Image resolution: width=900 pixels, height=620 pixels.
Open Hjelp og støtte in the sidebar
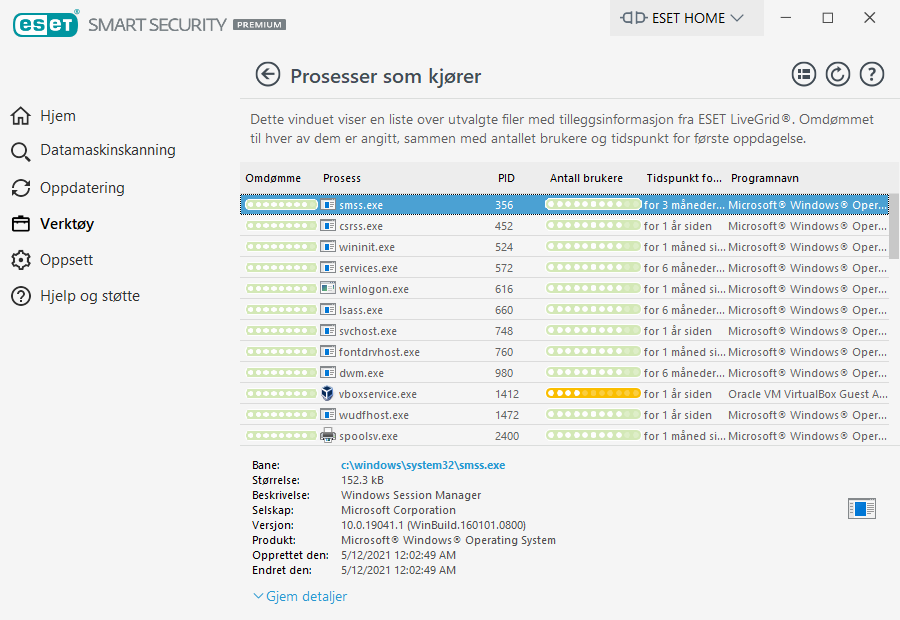[x=90, y=296]
